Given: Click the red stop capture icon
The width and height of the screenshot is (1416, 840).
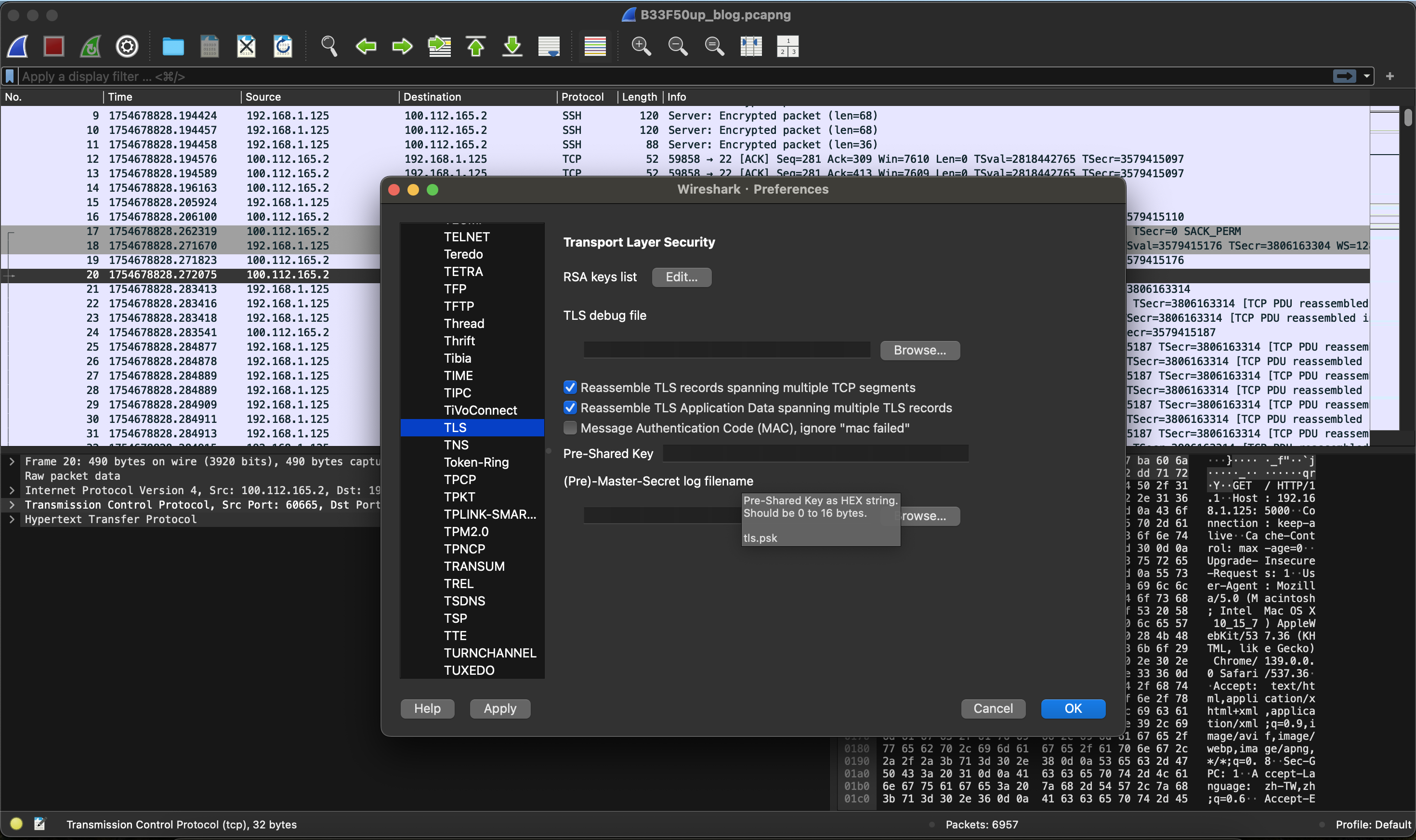Looking at the screenshot, I should (54, 46).
